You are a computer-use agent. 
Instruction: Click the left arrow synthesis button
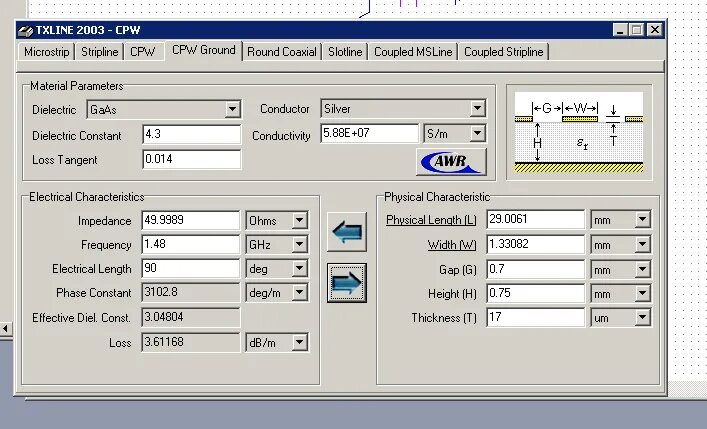pos(346,232)
